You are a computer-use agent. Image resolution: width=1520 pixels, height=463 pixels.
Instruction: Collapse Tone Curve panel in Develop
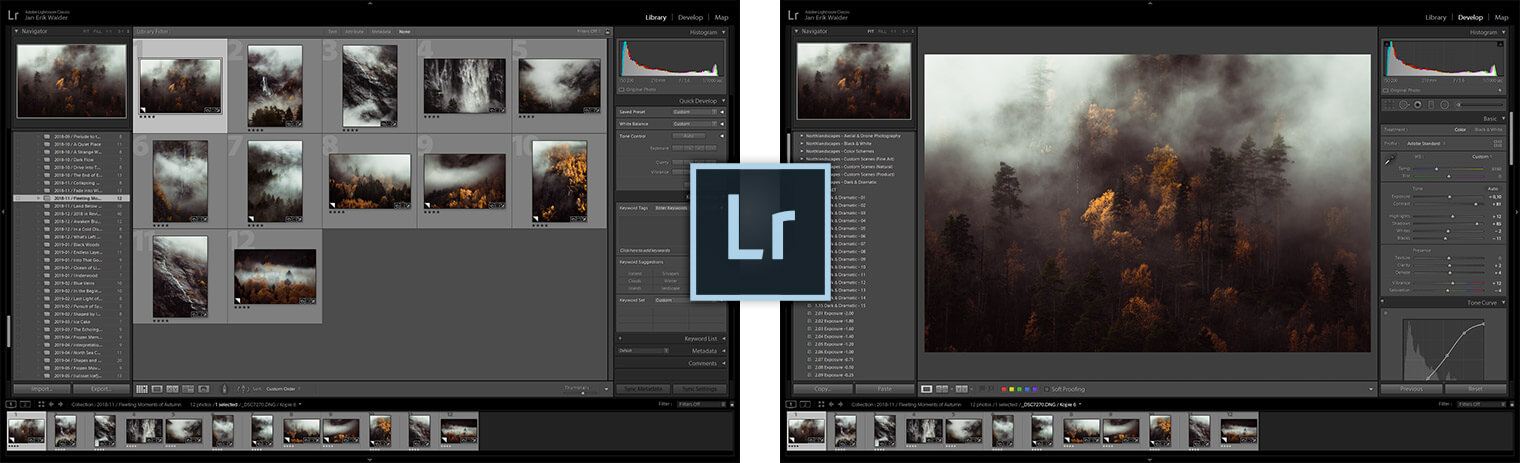(1505, 302)
